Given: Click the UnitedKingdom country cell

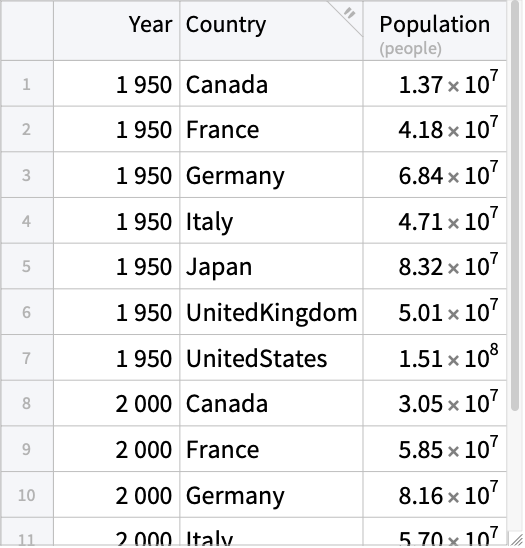Looking at the screenshot, I should coord(271,312).
